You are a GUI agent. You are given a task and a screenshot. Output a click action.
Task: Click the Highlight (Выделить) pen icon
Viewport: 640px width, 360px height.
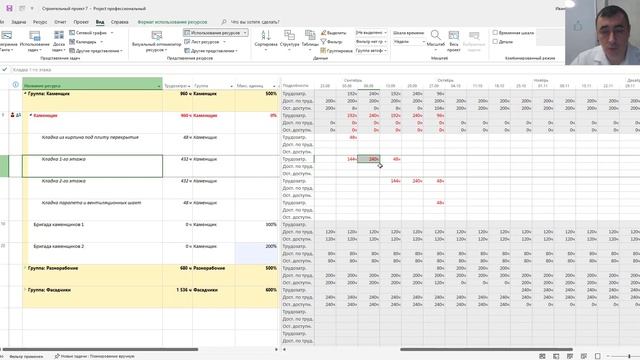tap(323, 33)
